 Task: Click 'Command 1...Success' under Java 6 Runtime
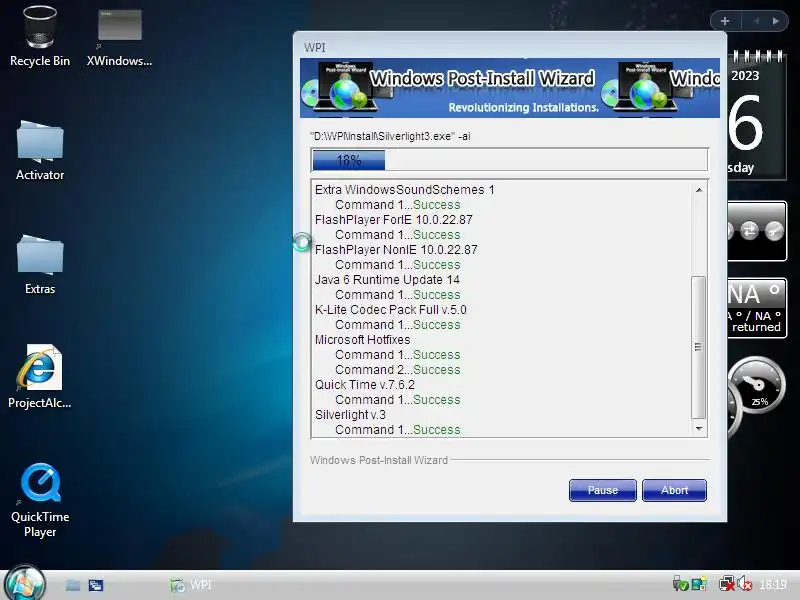tap(397, 295)
